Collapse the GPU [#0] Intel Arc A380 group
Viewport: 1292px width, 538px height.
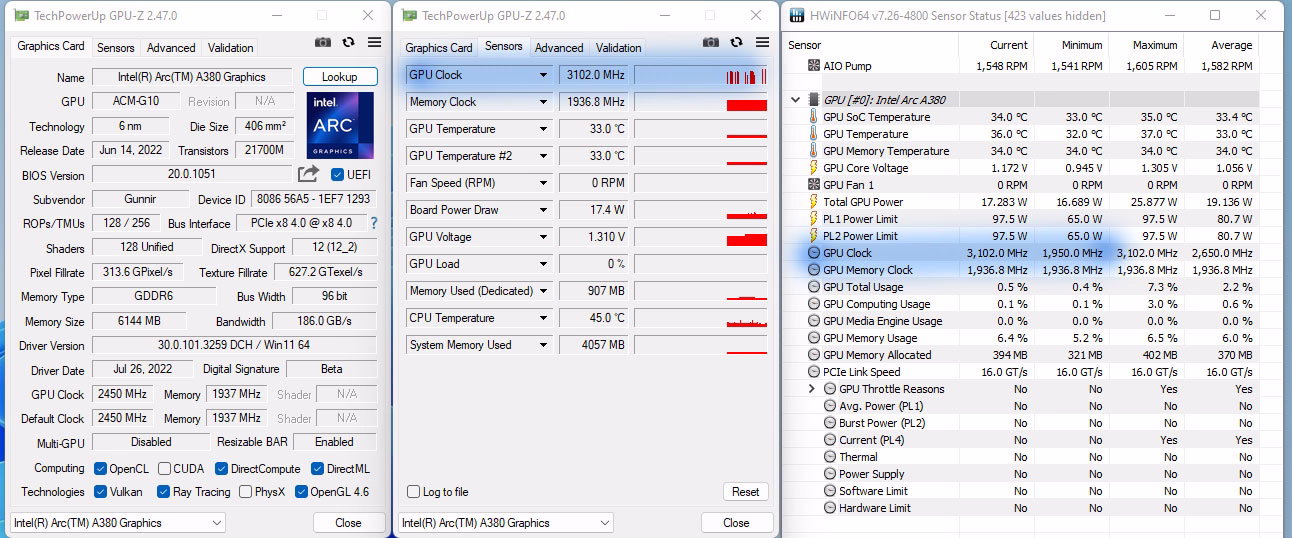click(x=796, y=100)
